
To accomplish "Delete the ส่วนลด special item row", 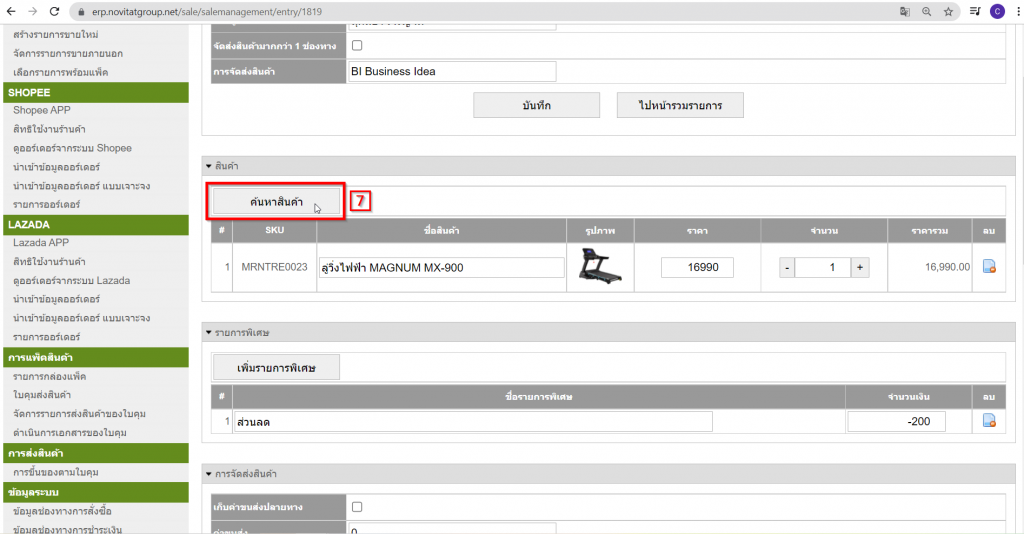I will click(x=988, y=421).
